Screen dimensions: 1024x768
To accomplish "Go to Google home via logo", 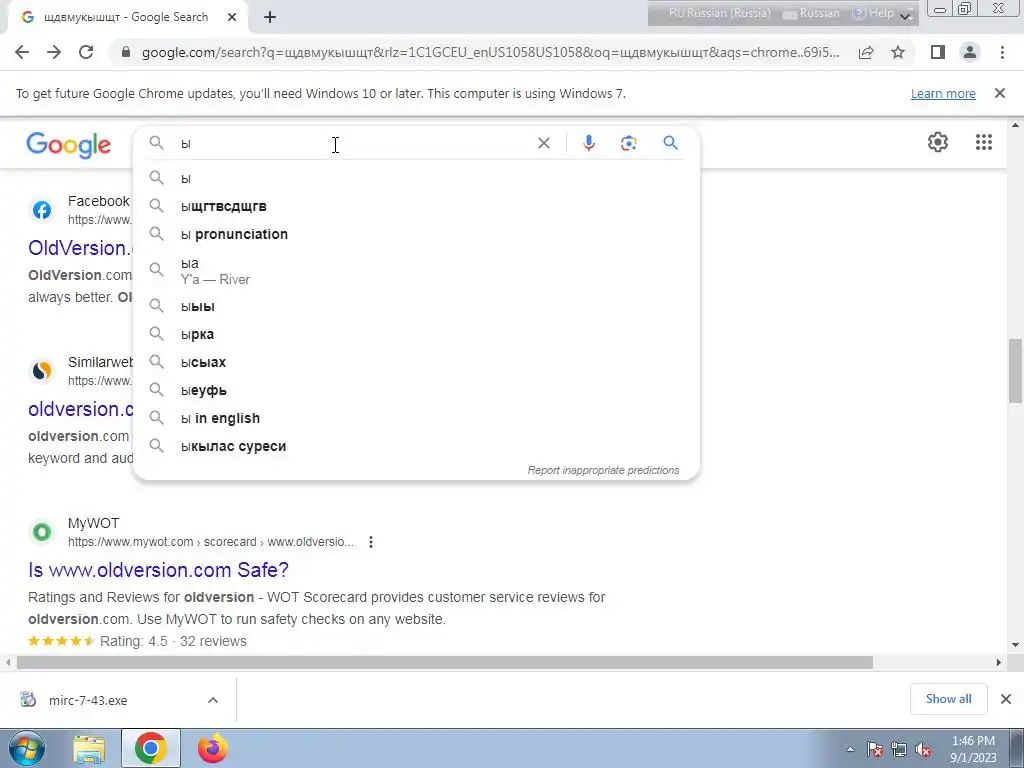I will (x=69, y=145).
